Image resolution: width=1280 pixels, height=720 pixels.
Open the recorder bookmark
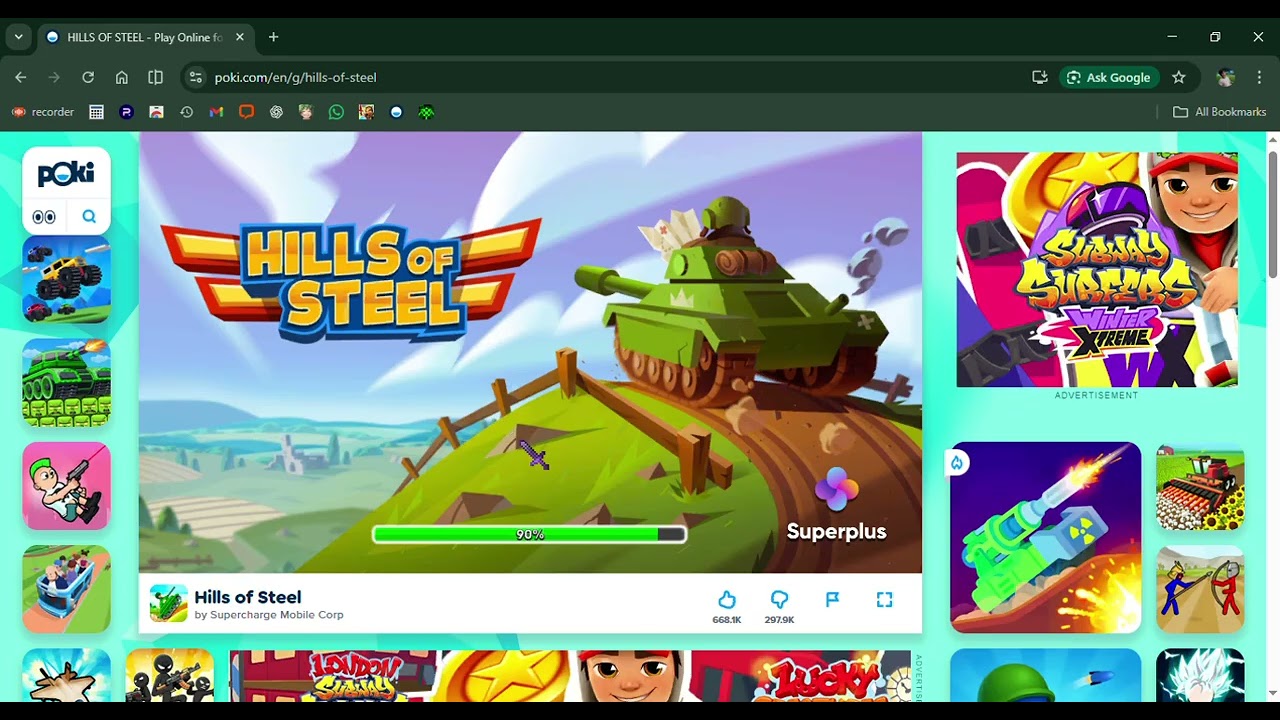[42, 112]
